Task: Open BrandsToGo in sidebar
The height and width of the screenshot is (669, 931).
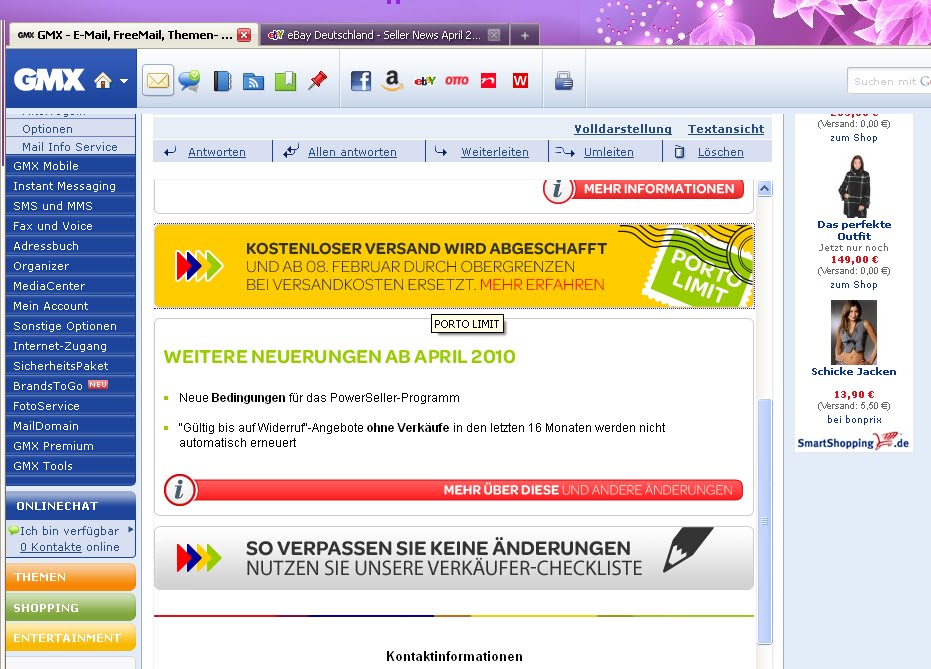Action: (x=71, y=386)
